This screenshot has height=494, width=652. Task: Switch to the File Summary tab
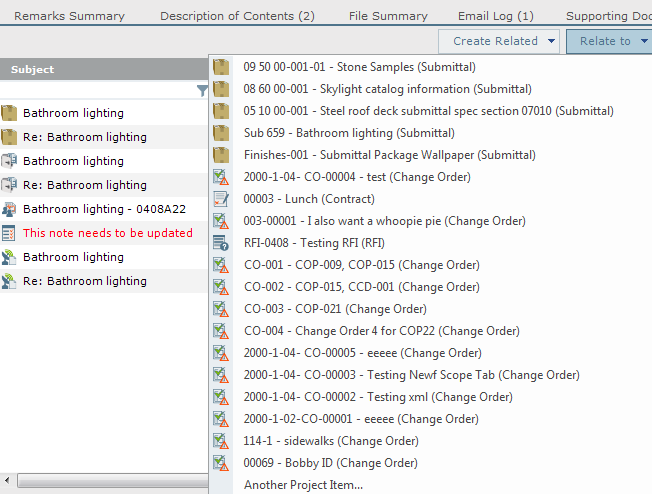click(x=388, y=16)
